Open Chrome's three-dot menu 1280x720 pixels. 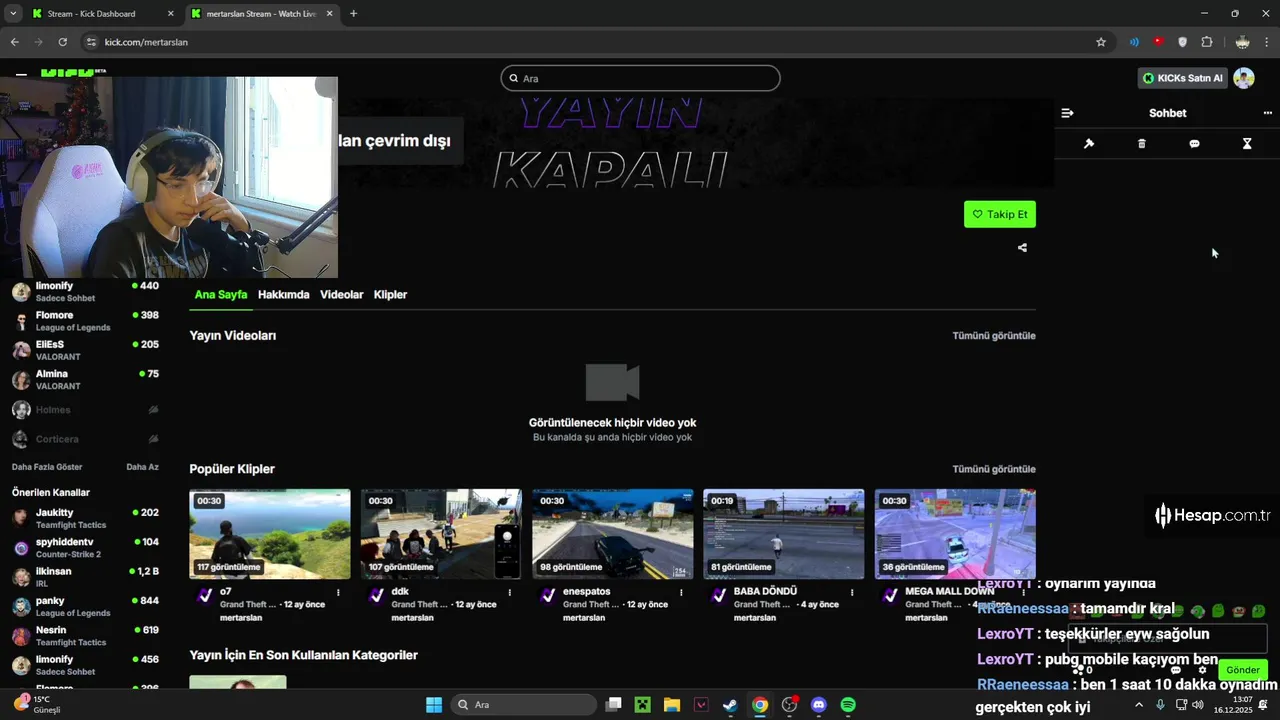(1267, 42)
